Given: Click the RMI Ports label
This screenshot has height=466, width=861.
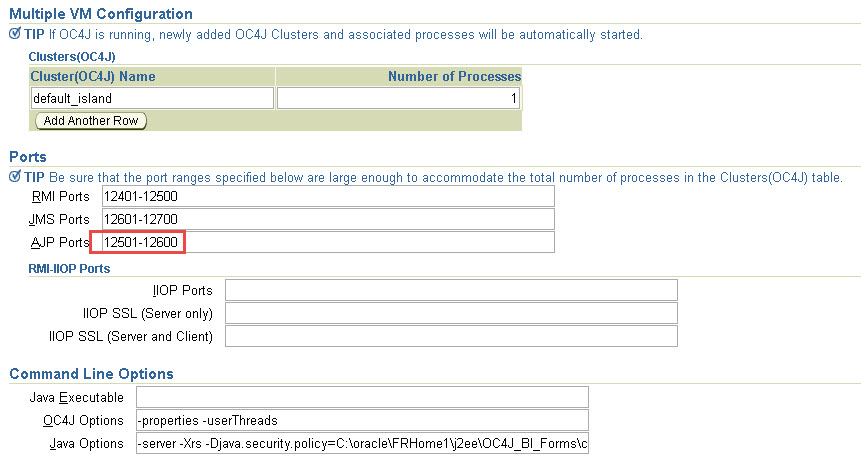Looking at the screenshot, I should (x=61, y=196).
